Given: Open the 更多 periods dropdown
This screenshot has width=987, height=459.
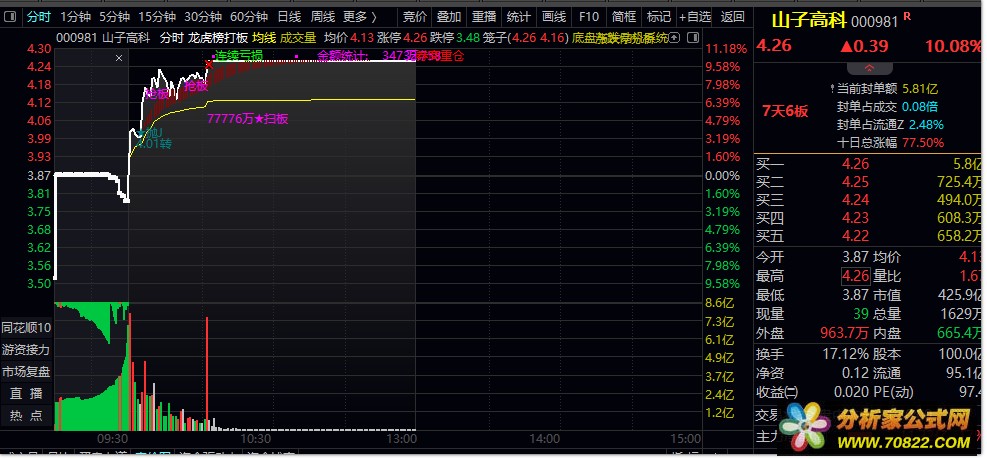Looking at the screenshot, I should coord(359,17).
